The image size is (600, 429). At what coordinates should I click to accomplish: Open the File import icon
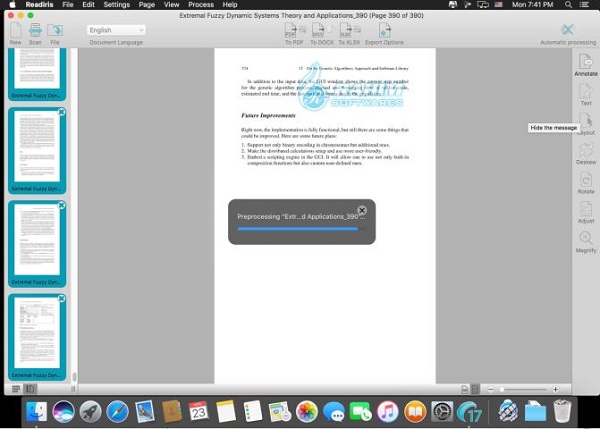pos(55,31)
